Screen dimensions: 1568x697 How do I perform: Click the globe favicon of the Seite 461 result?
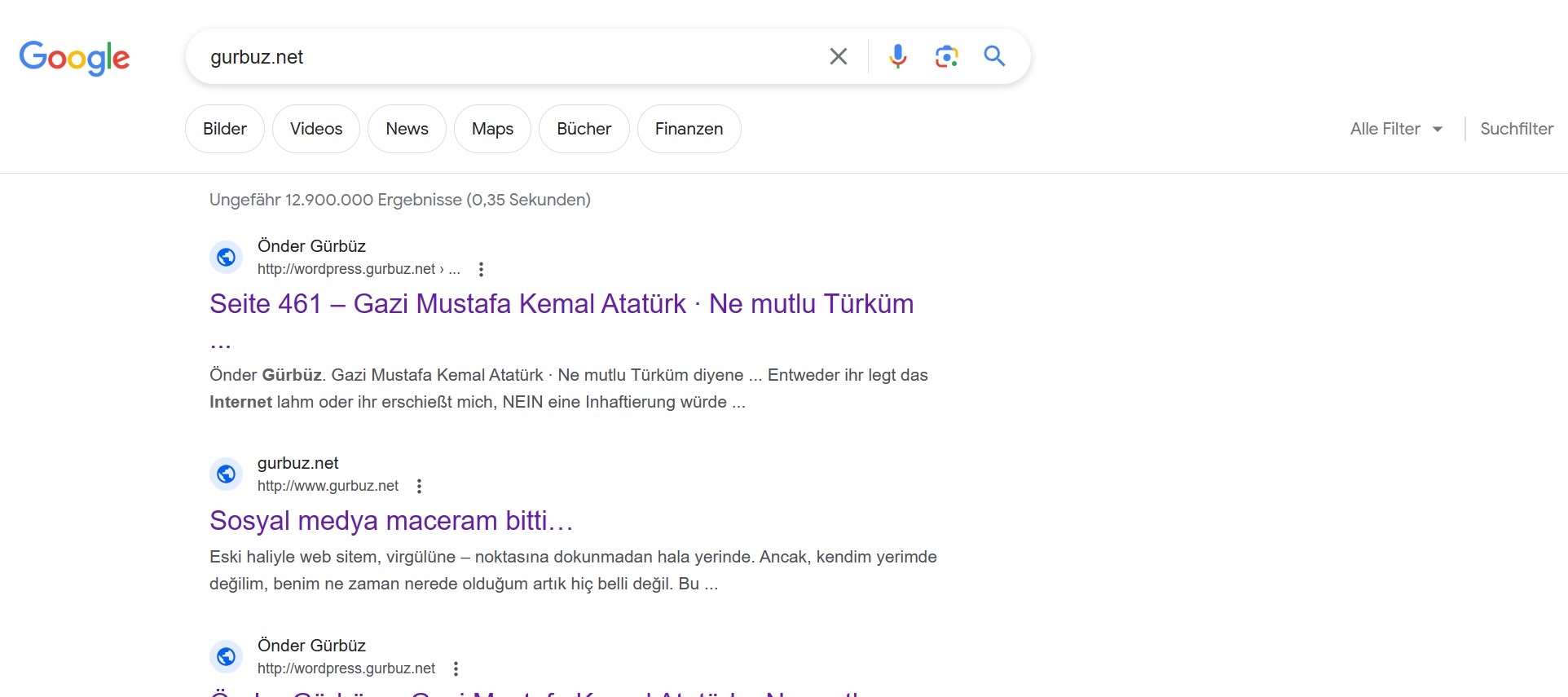pos(227,258)
